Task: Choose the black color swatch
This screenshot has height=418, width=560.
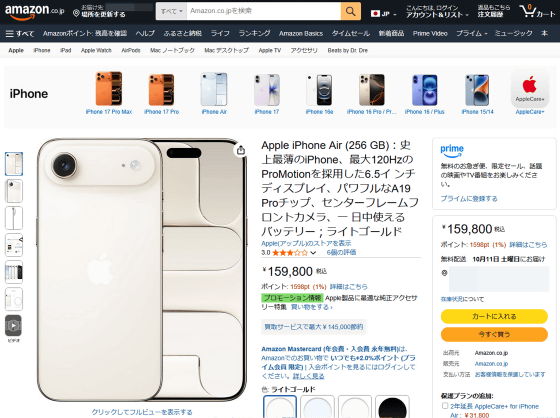Action: [392, 407]
